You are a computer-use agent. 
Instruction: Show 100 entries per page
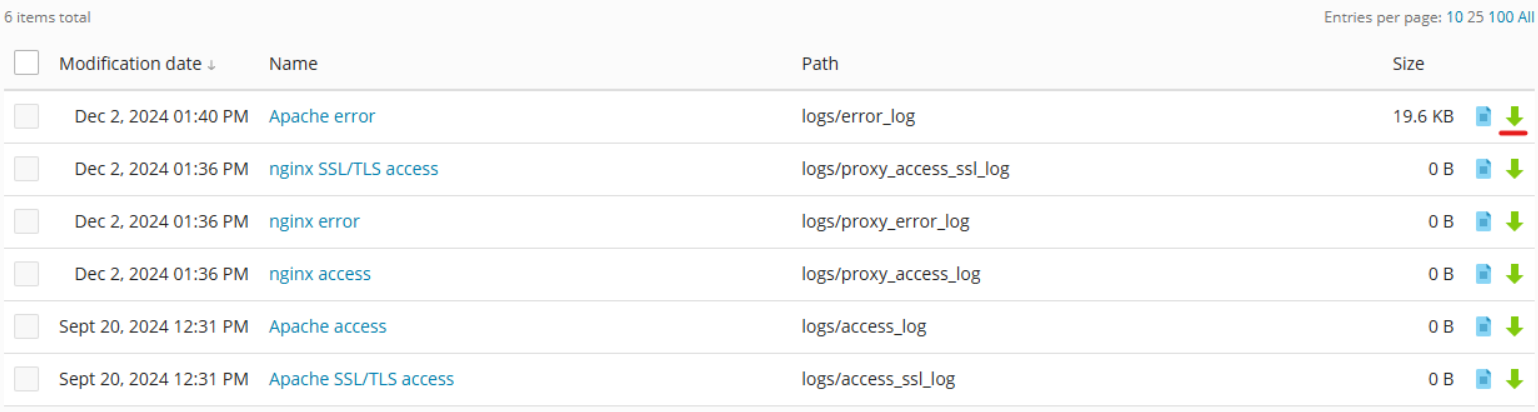coord(1501,18)
